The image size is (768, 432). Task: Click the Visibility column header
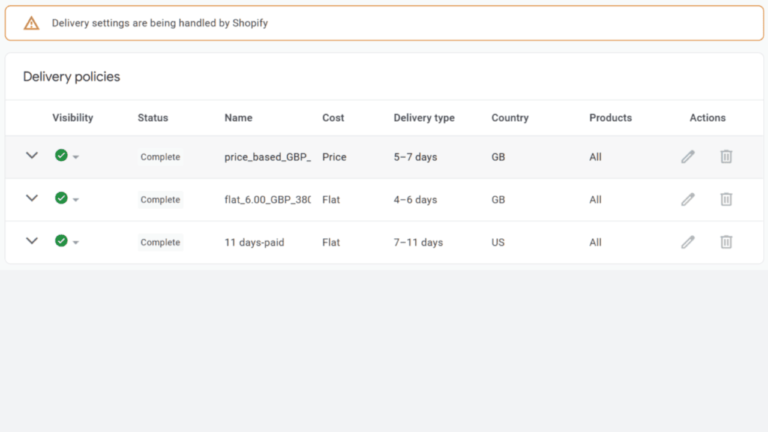click(x=72, y=118)
